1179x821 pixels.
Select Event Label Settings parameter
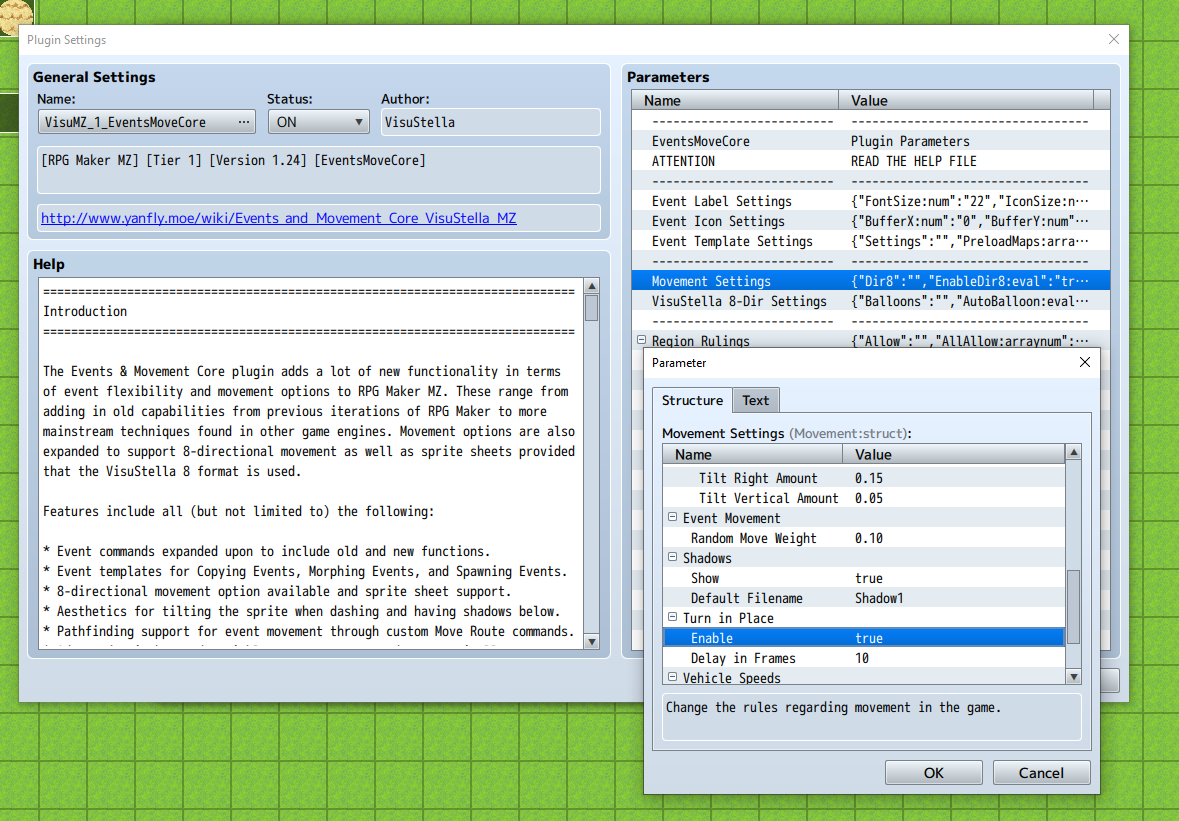[x=871, y=201]
